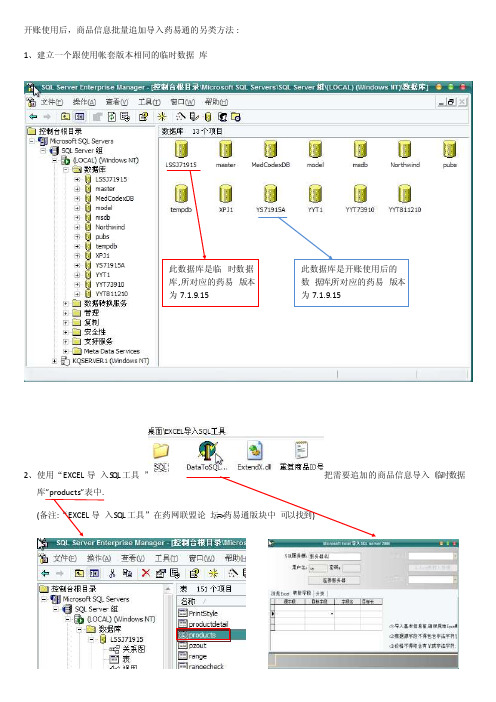The image size is (496, 702).
Task: Select YS71915A in the left tree
Action: (110, 265)
